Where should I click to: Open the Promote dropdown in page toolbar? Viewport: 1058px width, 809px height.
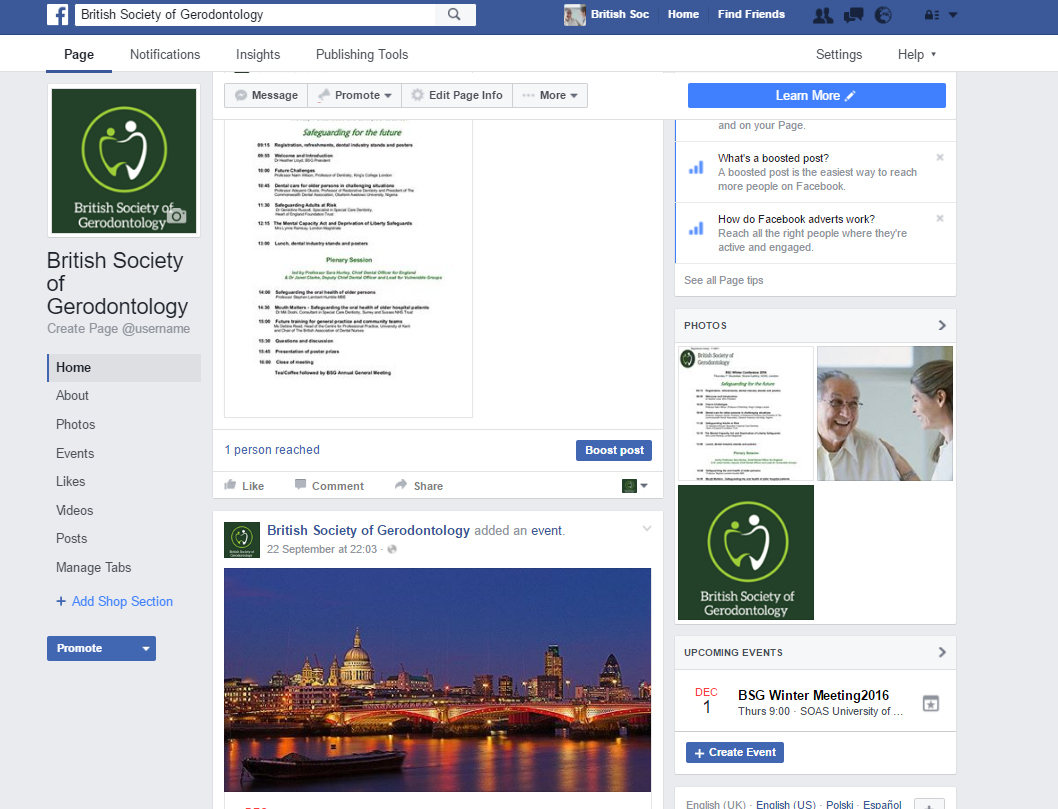tap(355, 95)
